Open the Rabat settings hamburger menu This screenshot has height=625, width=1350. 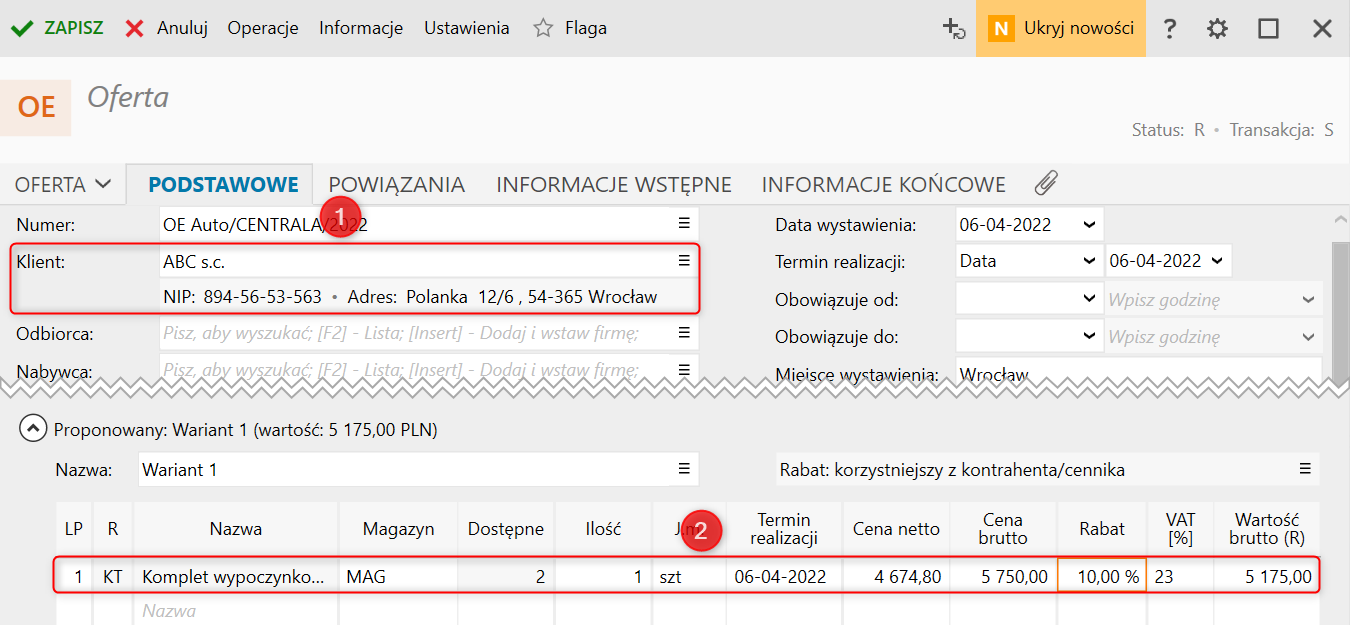[x=1305, y=469]
